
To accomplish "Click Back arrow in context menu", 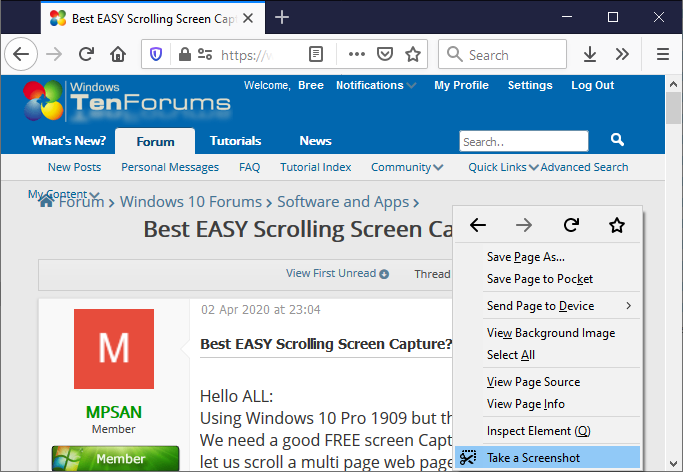I will (x=478, y=225).
